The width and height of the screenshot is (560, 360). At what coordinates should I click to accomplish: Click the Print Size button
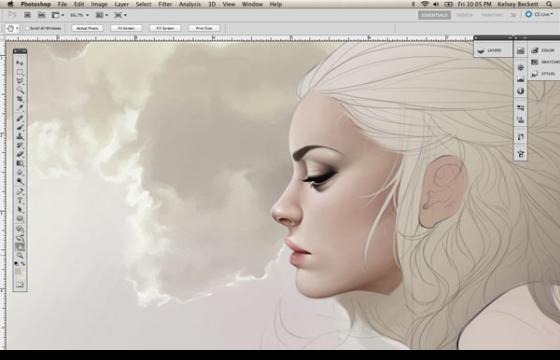pyautogui.click(x=204, y=28)
